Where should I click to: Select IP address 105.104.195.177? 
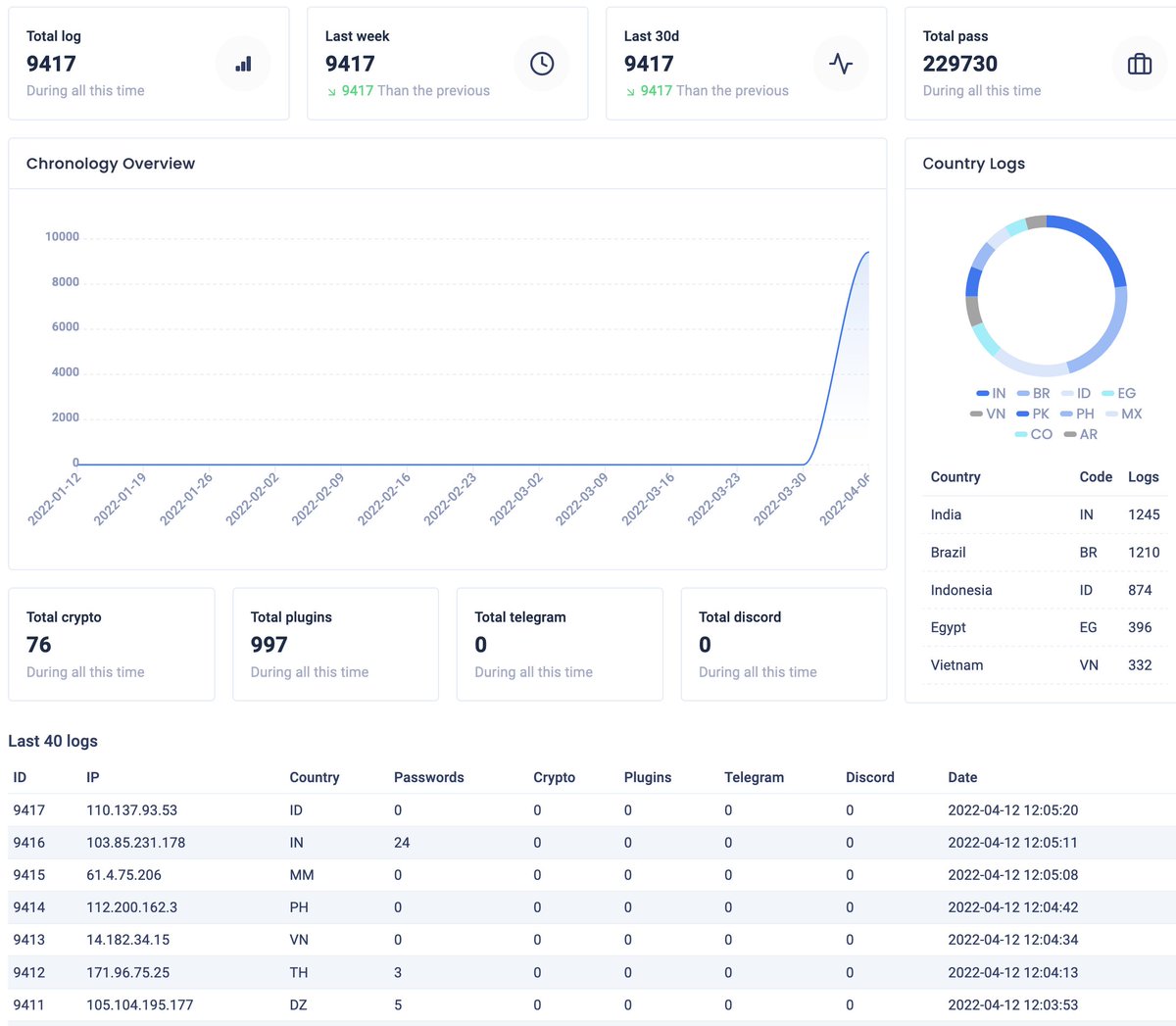(140, 1005)
